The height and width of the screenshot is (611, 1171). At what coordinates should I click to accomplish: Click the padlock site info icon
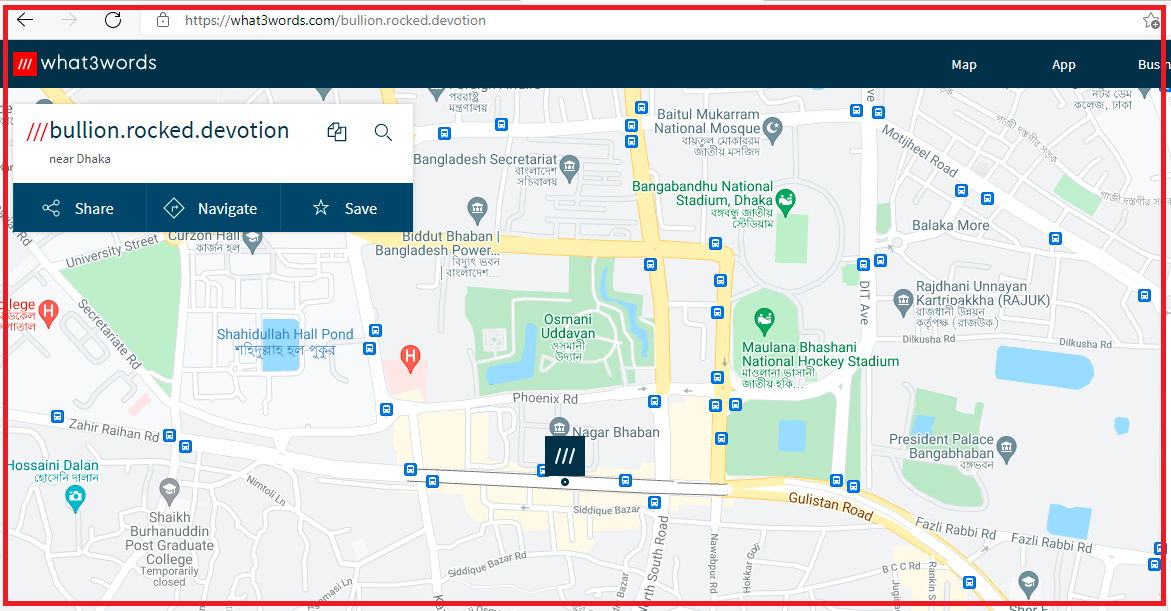tap(163, 20)
